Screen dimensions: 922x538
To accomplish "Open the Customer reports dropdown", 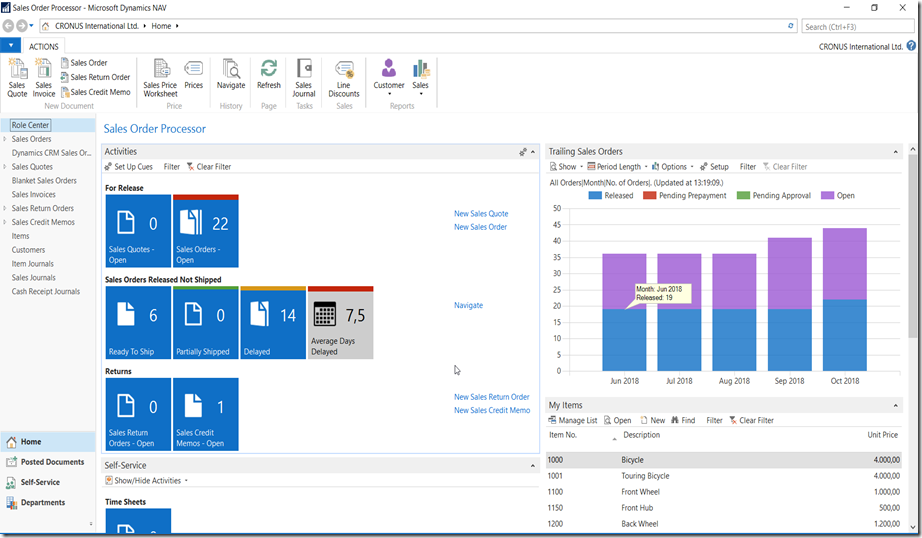I will 389,77.
